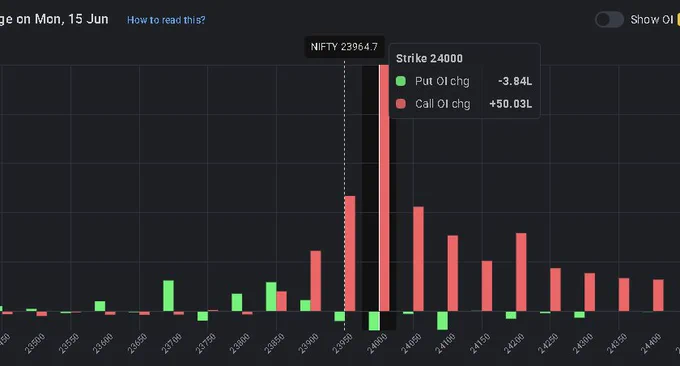Click the red call bar at strike 23950
Viewport: 680px width, 366px height.
(350, 254)
